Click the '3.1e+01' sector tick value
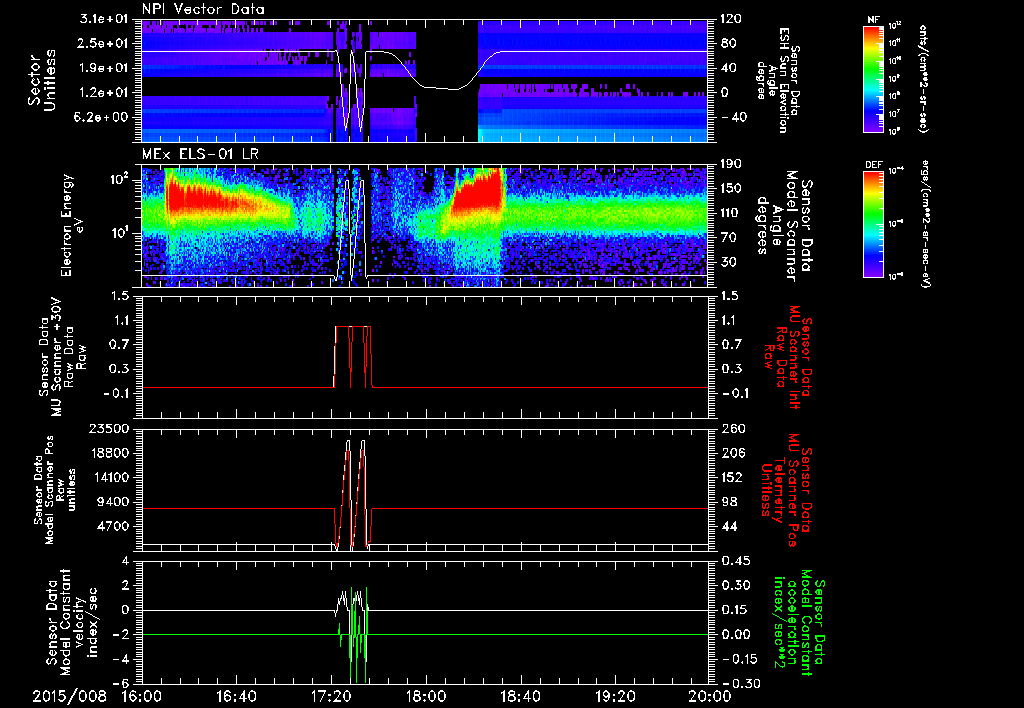This screenshot has width=1024, height=708. pos(103,20)
